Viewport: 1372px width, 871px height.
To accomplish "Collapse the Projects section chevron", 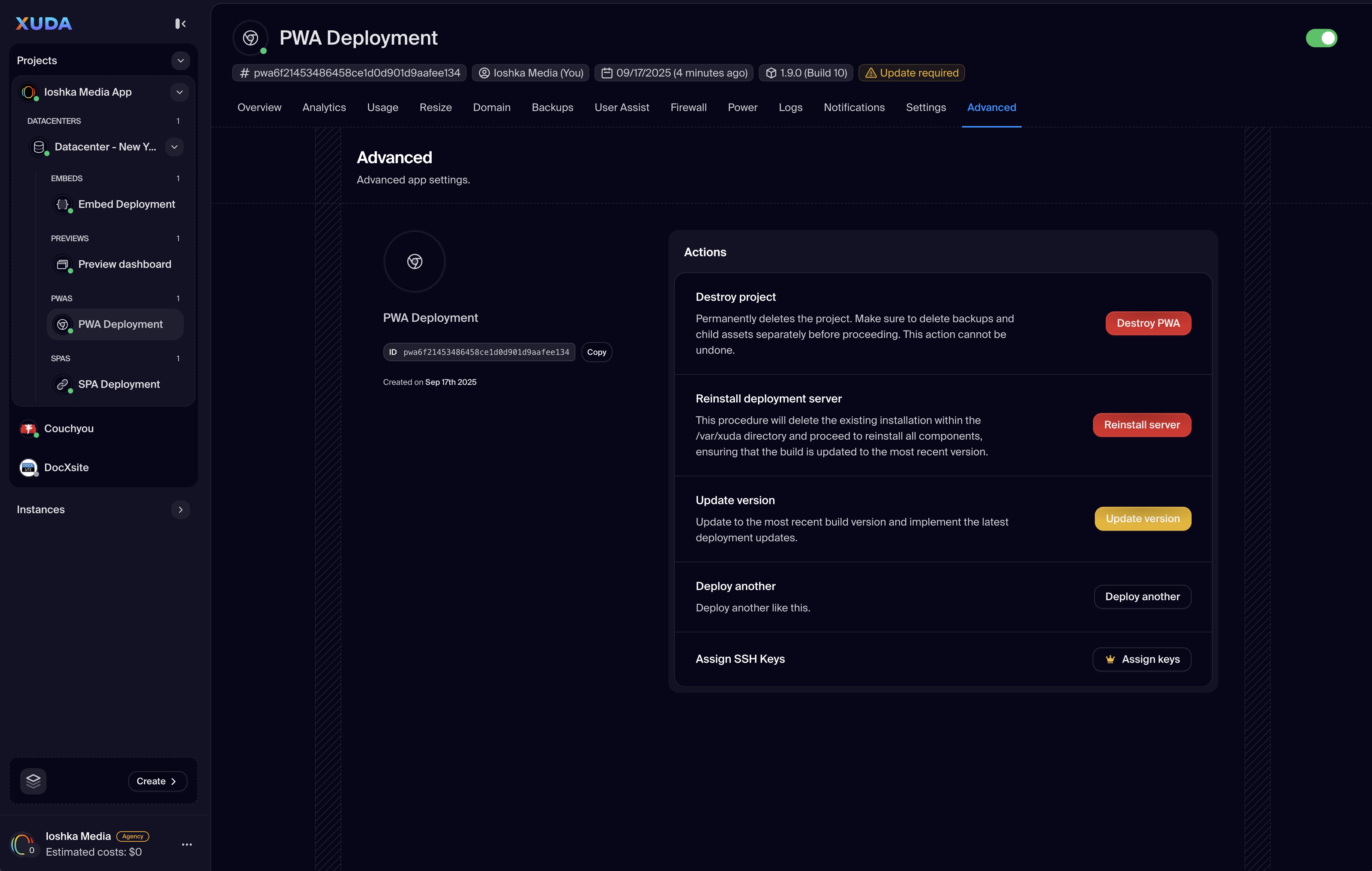I will (180, 60).
